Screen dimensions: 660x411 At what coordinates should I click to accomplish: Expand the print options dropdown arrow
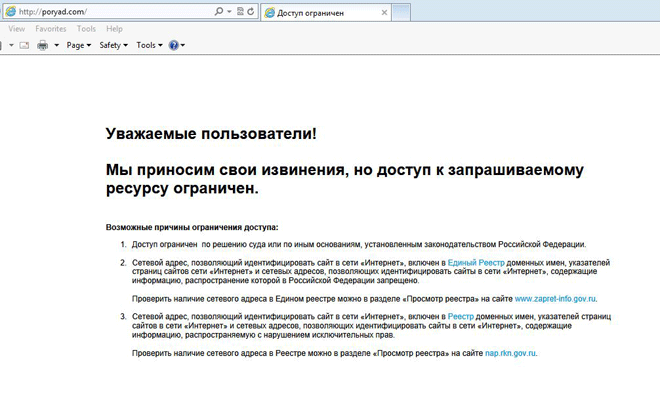56,46
